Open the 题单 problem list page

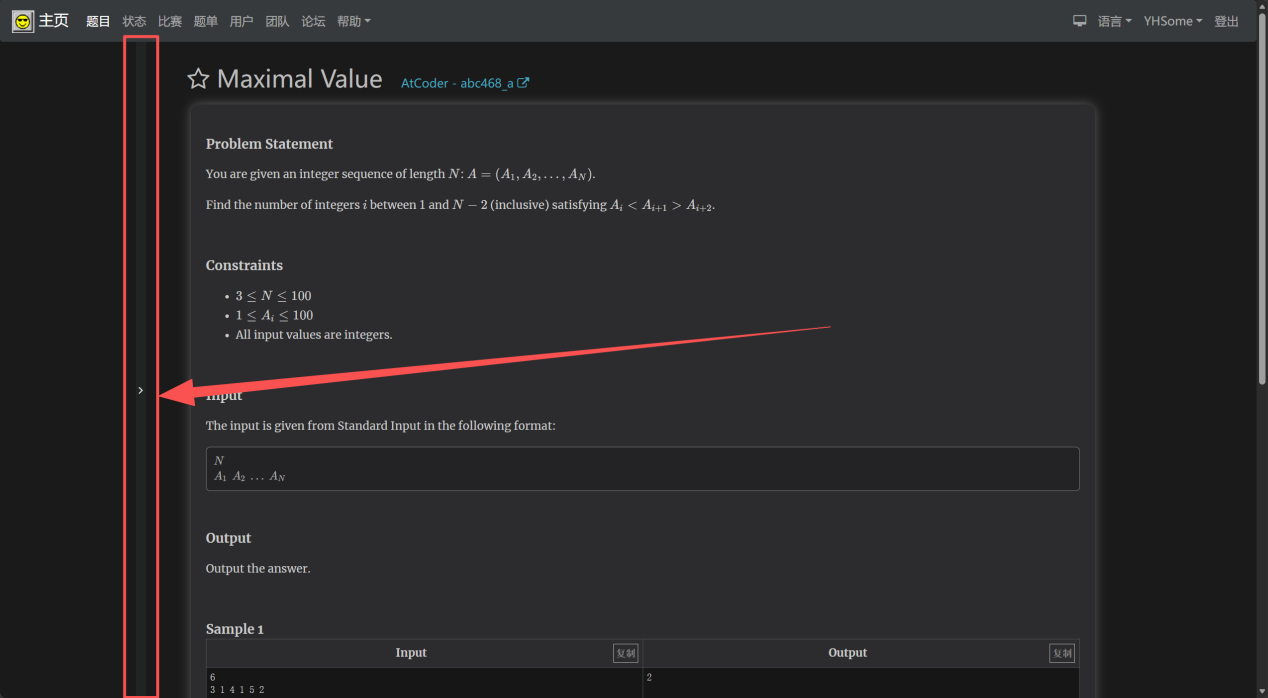206,21
